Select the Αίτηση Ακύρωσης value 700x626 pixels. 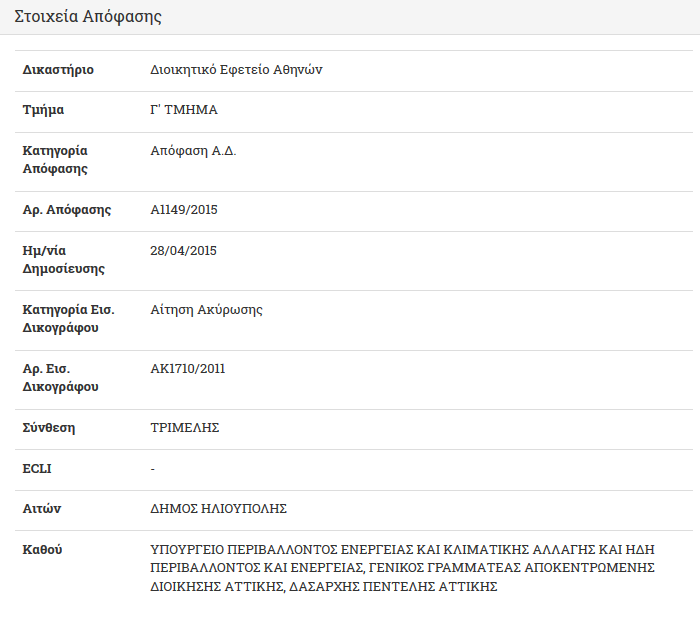point(206,310)
